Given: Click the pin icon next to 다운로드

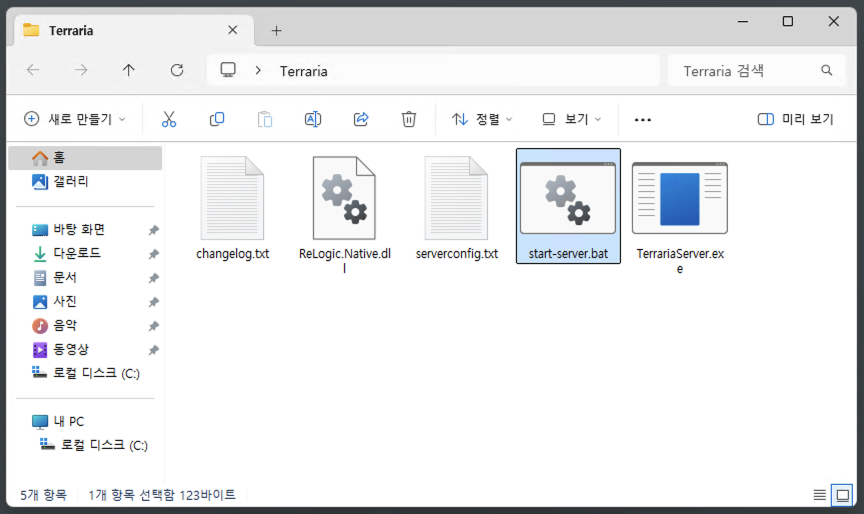Looking at the screenshot, I should [x=154, y=254].
